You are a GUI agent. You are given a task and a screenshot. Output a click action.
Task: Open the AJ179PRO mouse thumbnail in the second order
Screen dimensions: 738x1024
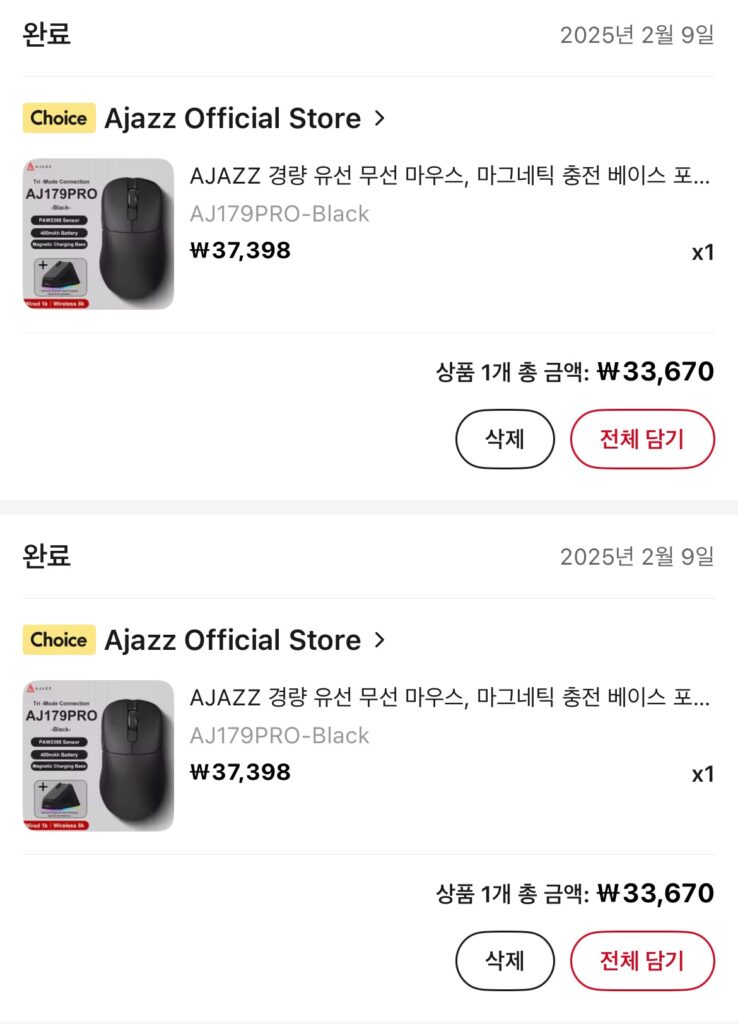[98, 755]
